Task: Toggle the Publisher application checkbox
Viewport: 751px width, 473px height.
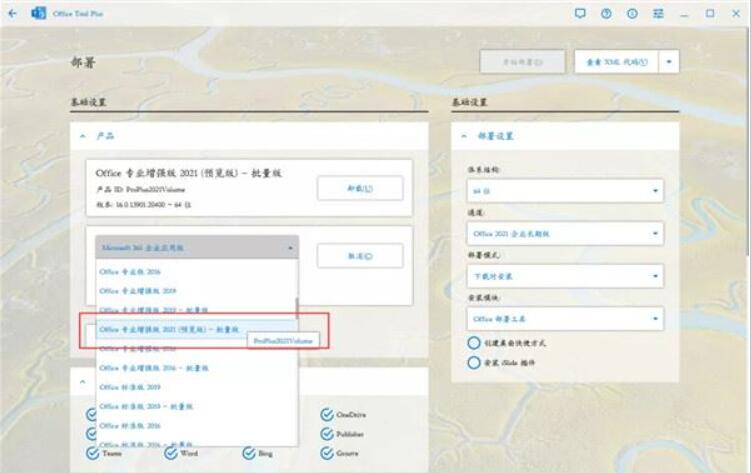Action: (327, 434)
